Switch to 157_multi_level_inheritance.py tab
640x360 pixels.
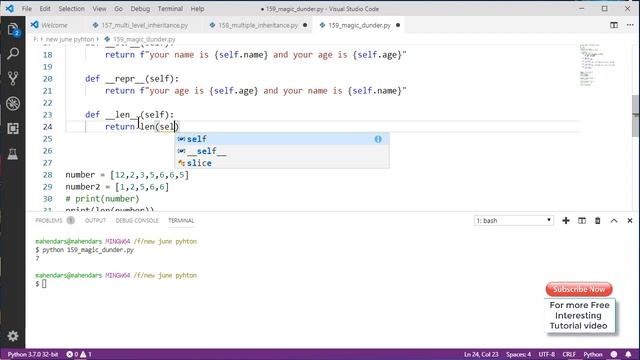(x=144, y=25)
